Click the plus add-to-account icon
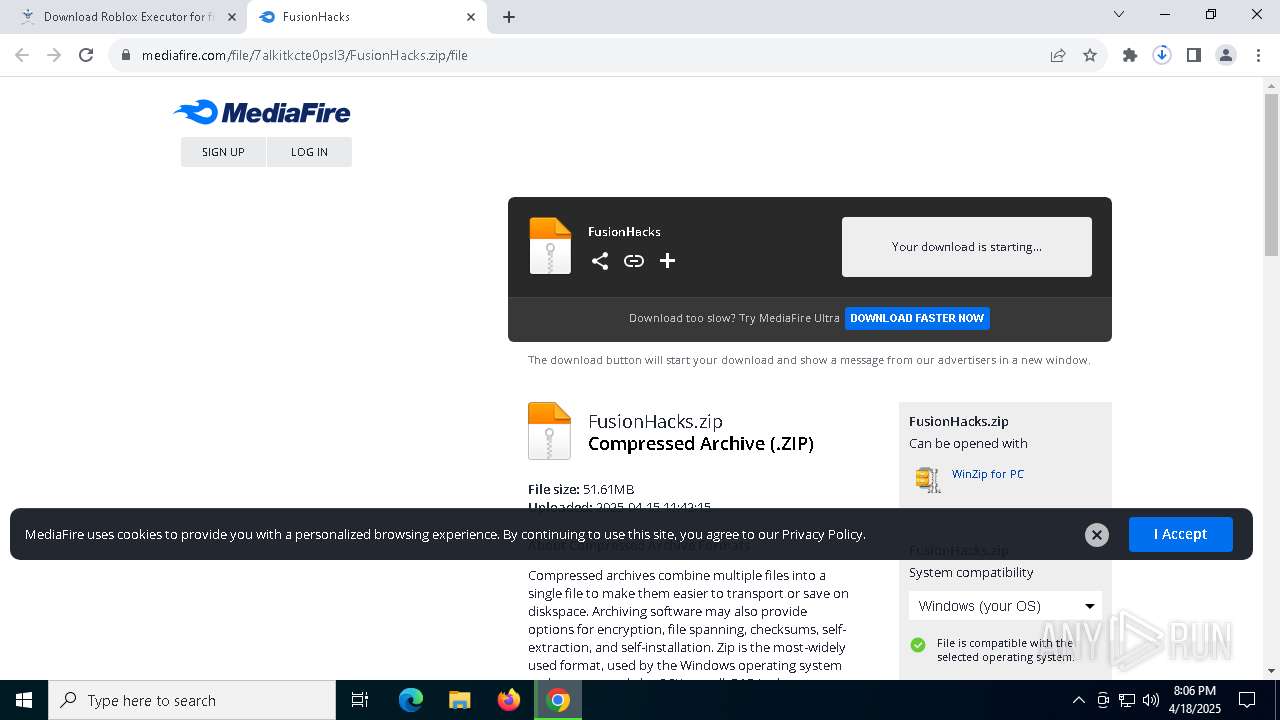 668,261
